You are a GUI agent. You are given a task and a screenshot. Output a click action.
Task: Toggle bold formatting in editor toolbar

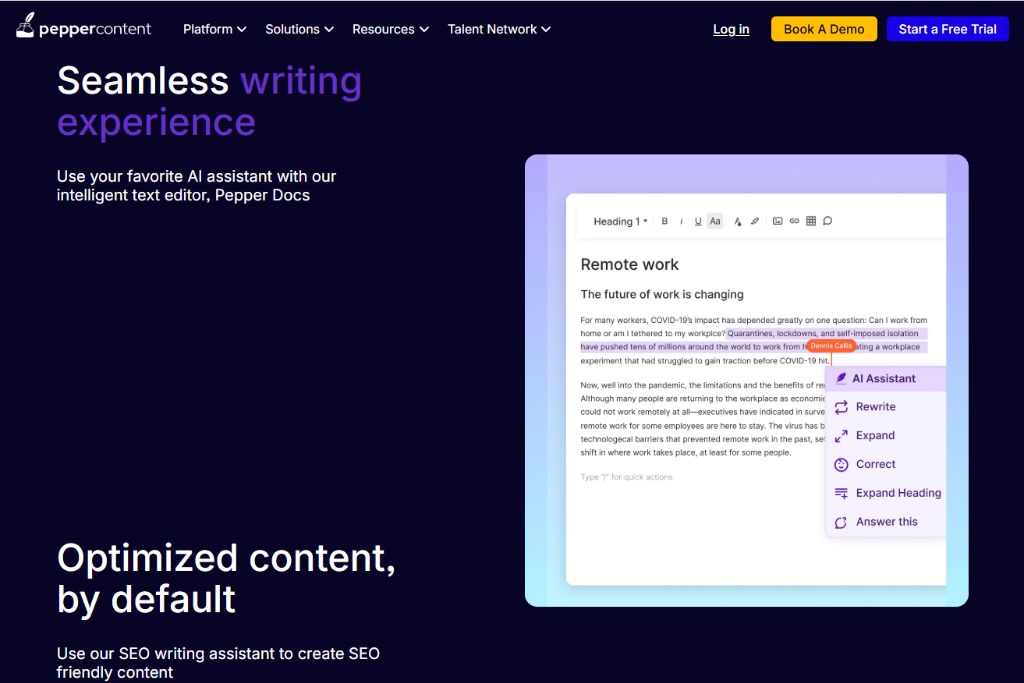click(665, 221)
